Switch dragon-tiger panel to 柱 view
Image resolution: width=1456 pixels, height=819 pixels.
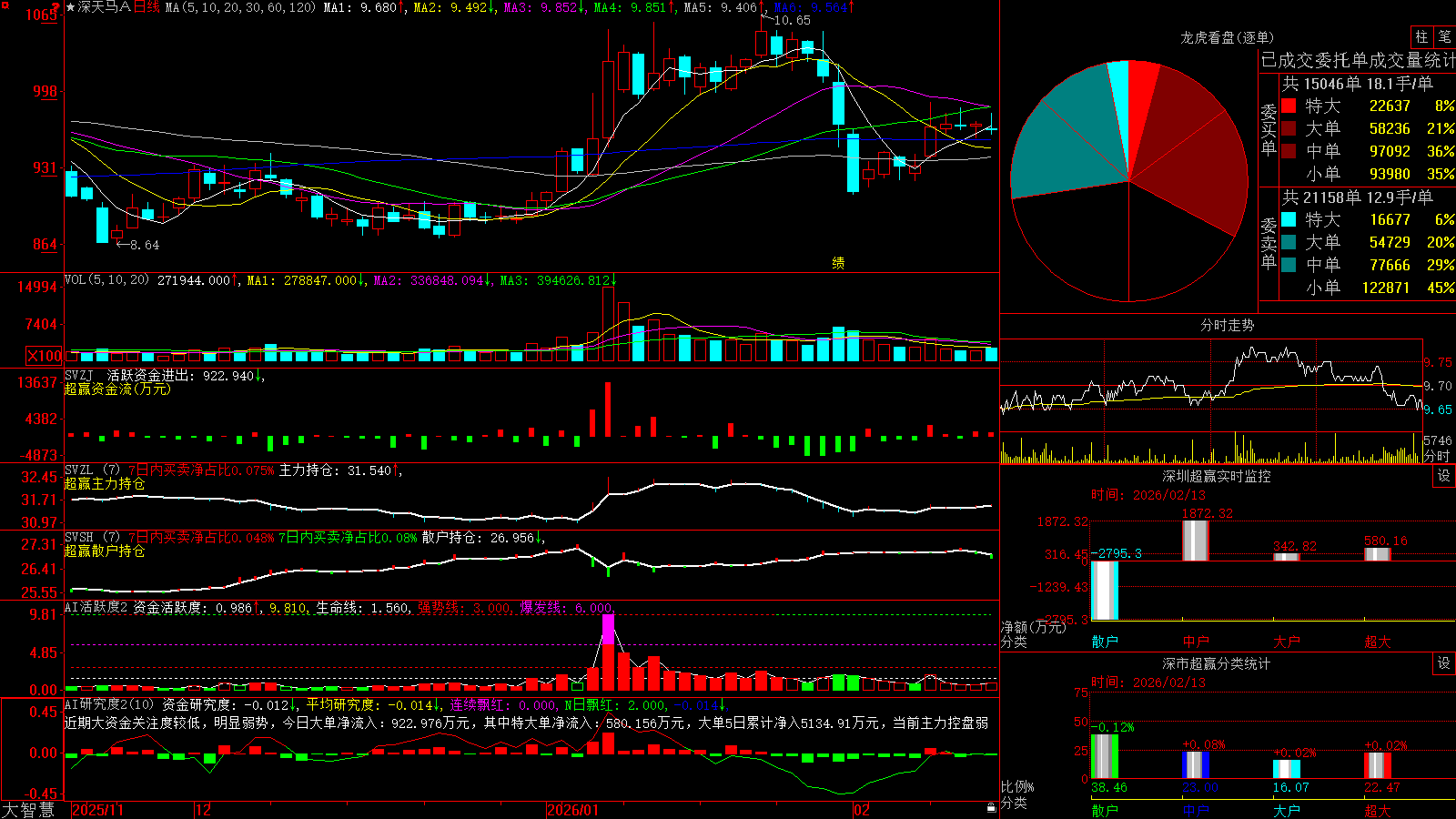(x=1421, y=37)
